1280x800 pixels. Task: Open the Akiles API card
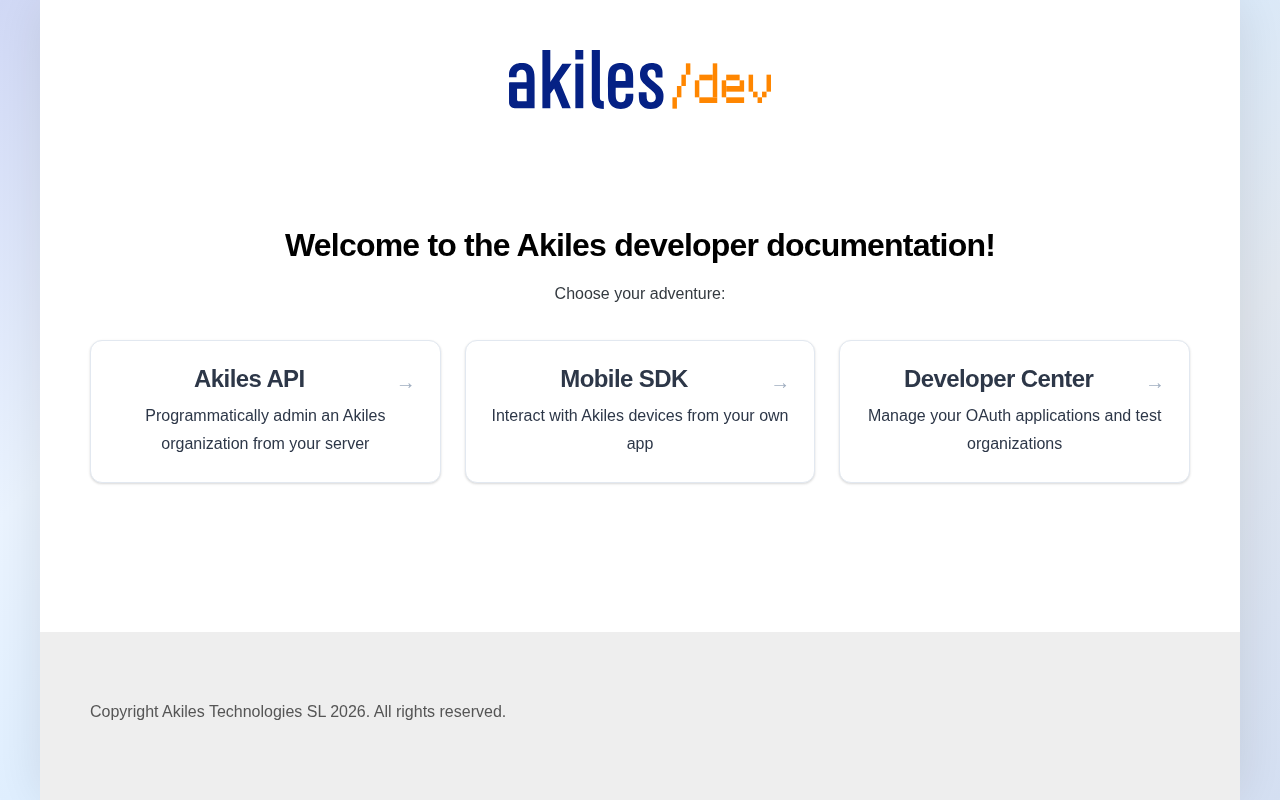point(265,412)
